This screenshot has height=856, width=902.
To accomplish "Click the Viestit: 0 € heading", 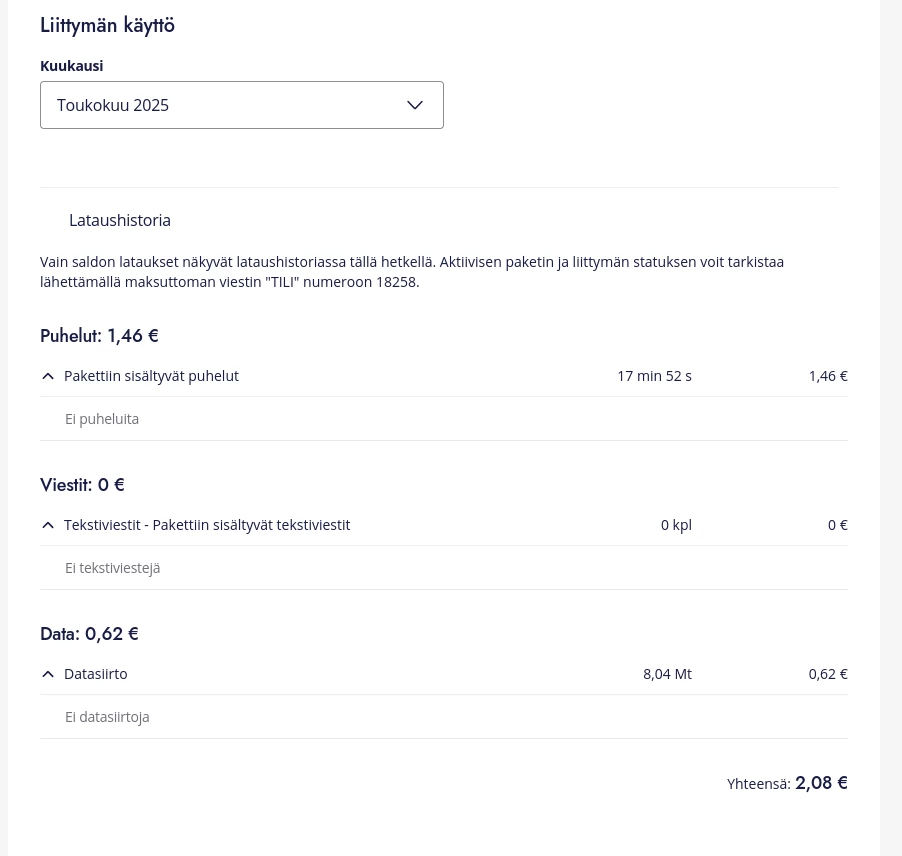I will click(82, 485).
